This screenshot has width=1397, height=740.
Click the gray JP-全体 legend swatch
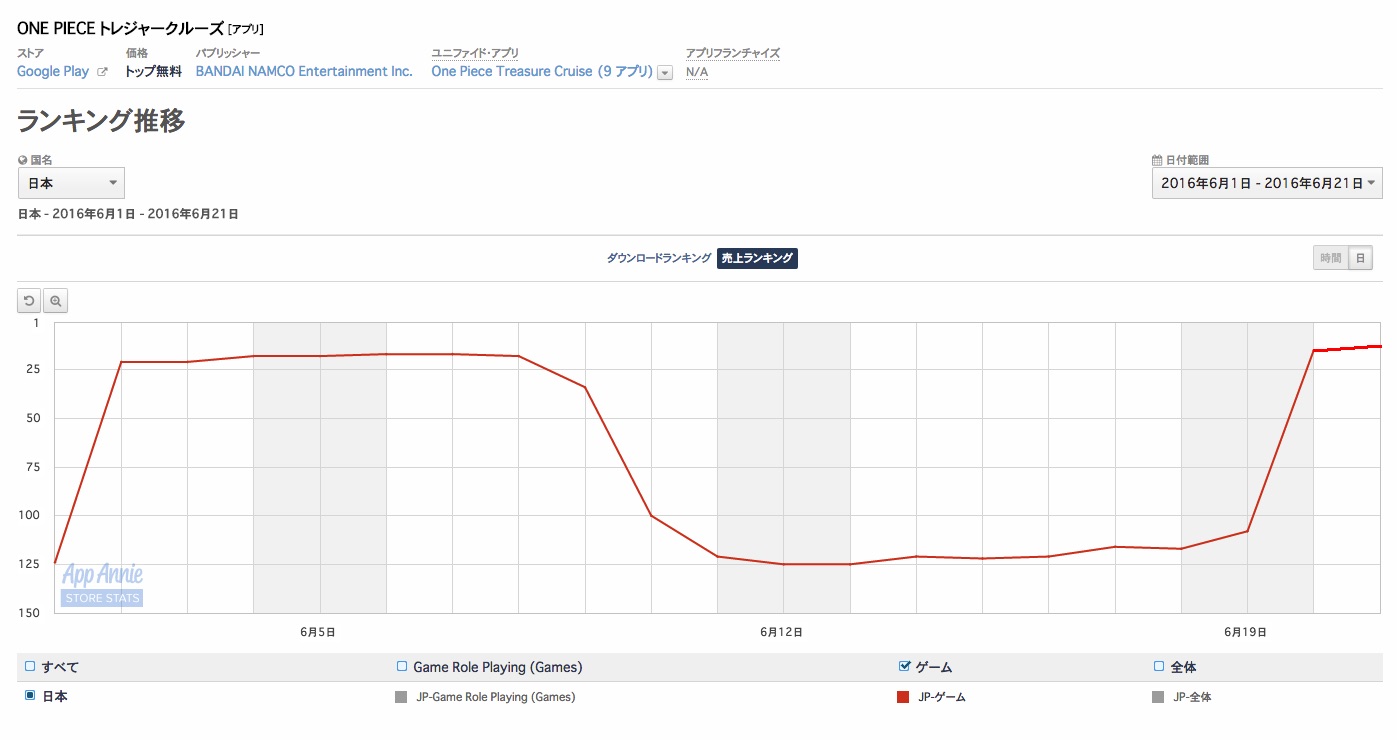pos(1158,697)
